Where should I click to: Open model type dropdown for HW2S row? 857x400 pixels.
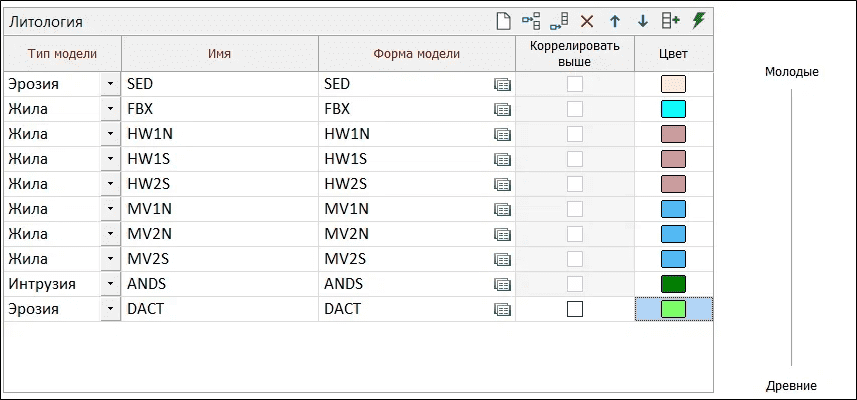[x=110, y=185]
